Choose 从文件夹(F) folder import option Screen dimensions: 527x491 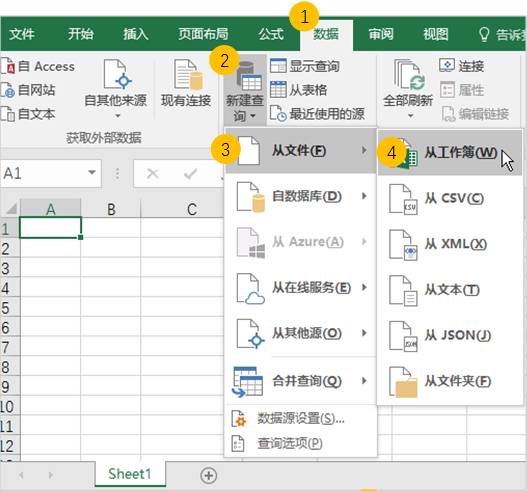click(449, 381)
